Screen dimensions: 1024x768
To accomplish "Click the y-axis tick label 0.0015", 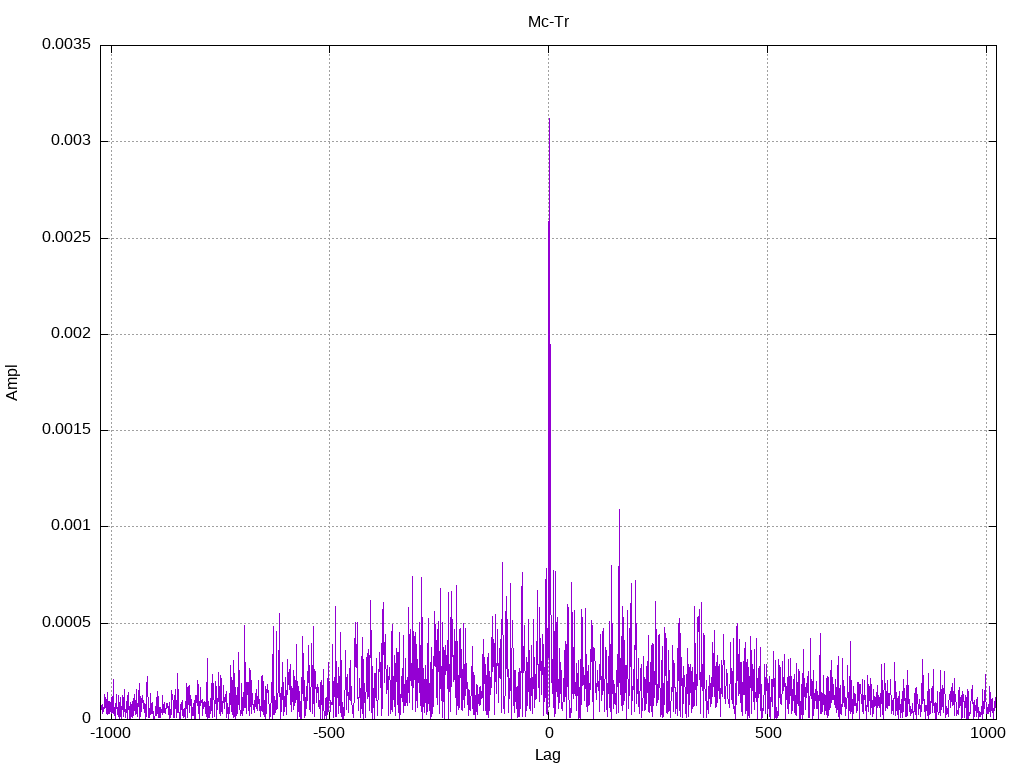I will [x=67, y=429].
